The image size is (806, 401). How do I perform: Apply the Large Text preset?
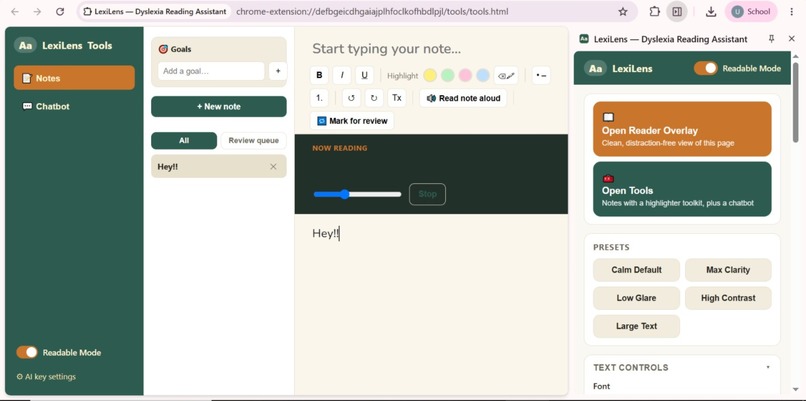(636, 326)
